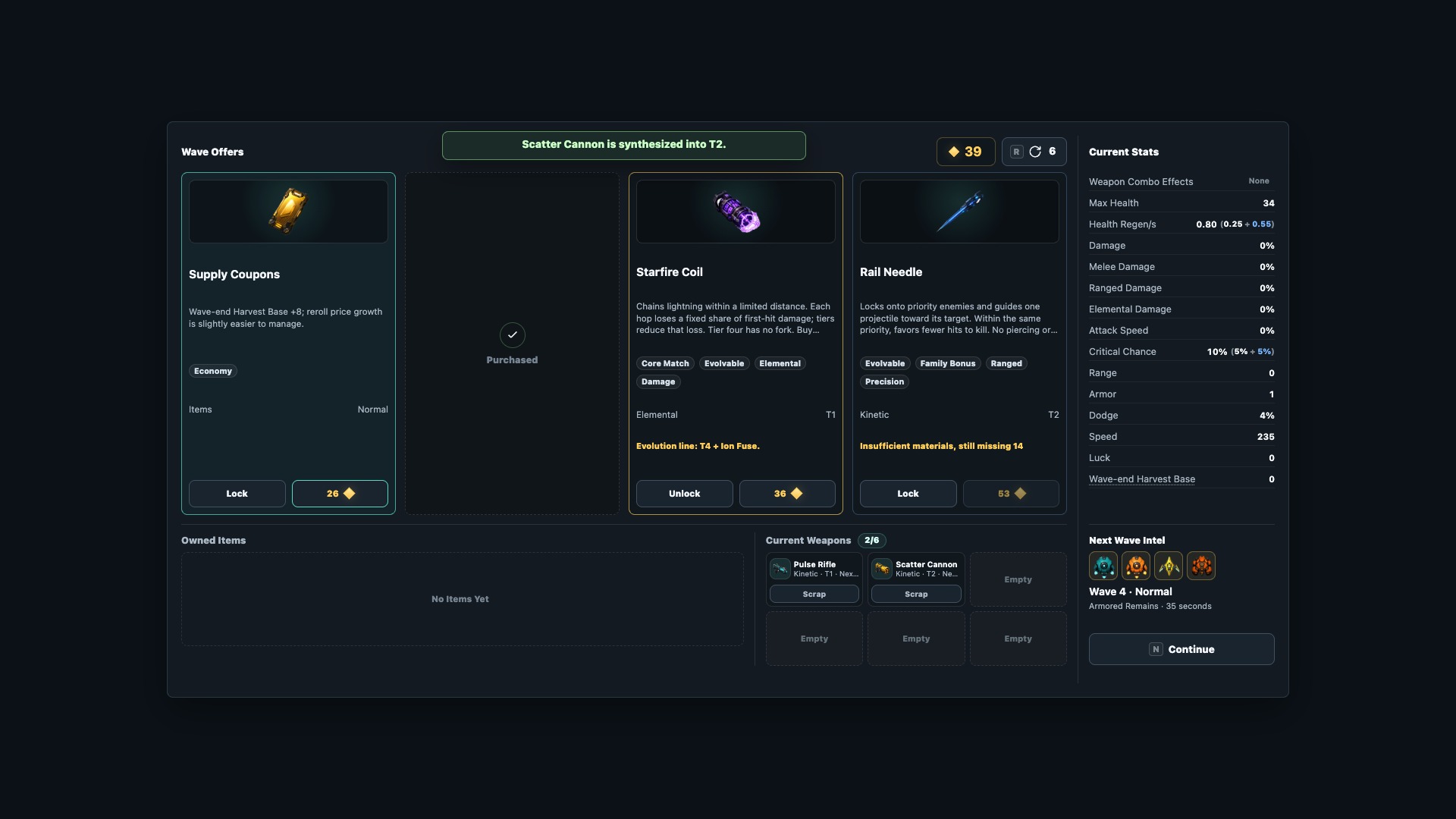
Task: Click the 'Insufficient materials, still missing 14' text
Action: tap(941, 446)
